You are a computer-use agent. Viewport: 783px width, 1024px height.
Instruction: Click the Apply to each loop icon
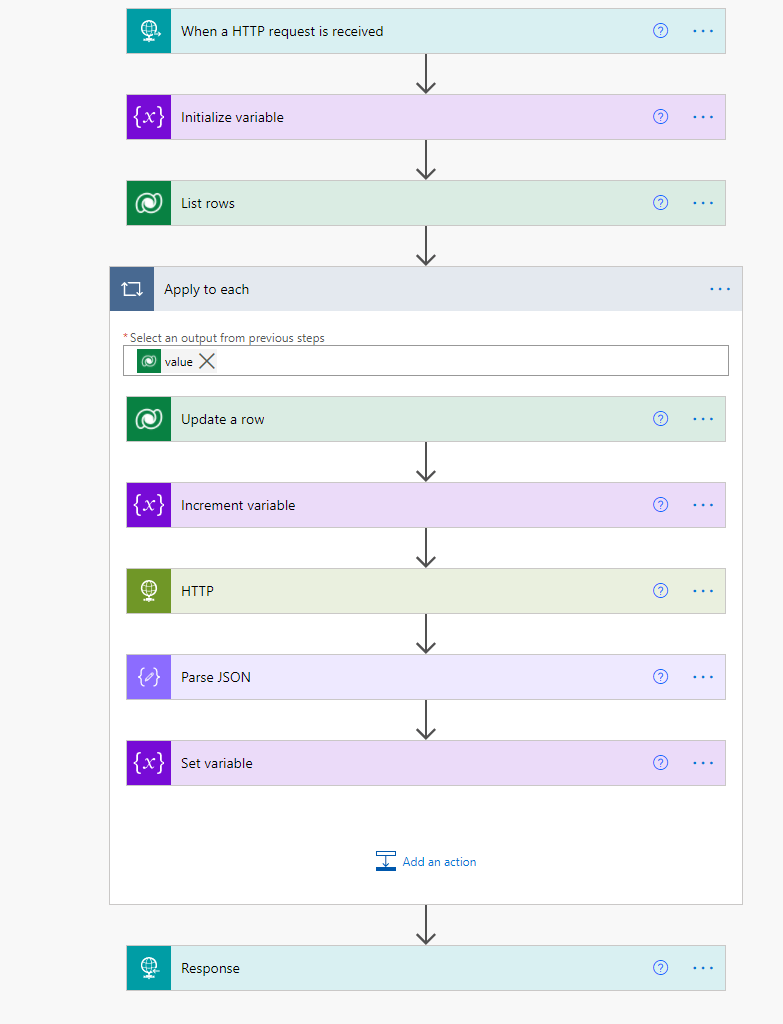132,289
